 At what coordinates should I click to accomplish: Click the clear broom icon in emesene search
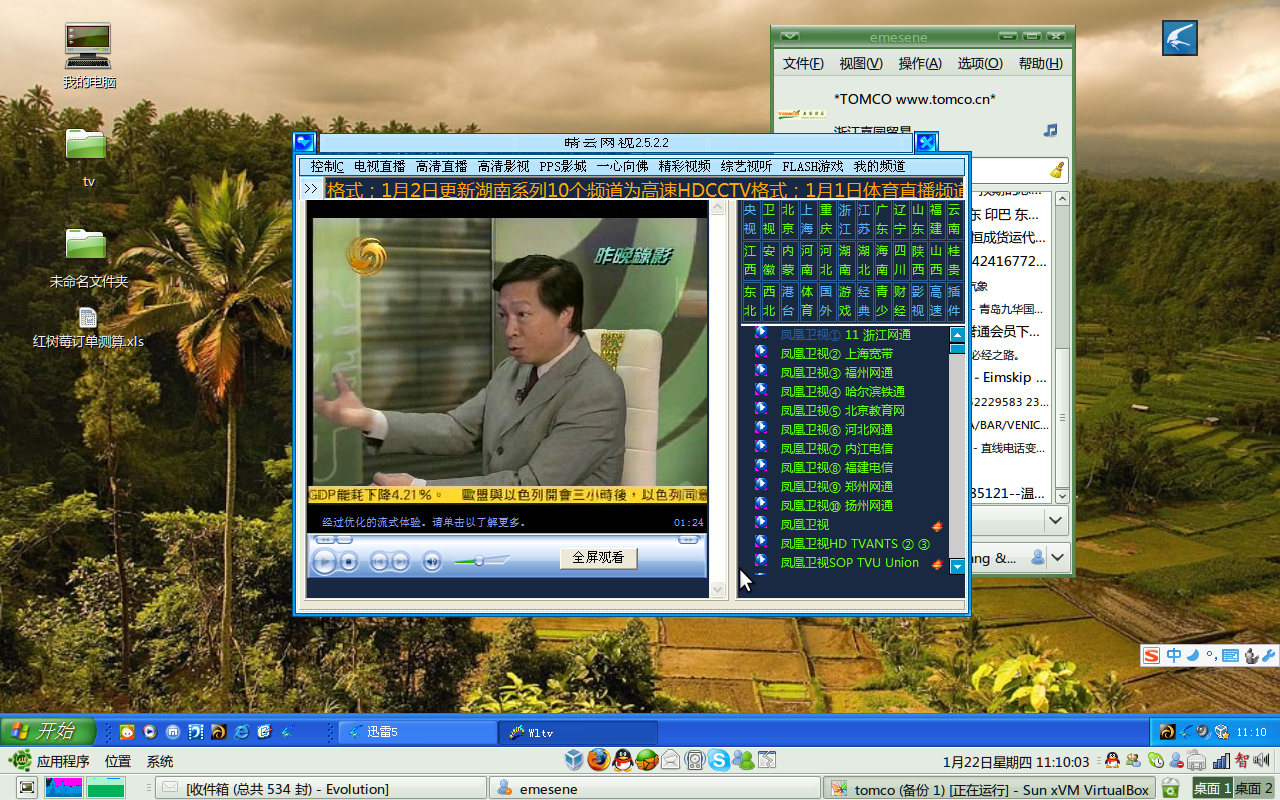click(x=1057, y=170)
